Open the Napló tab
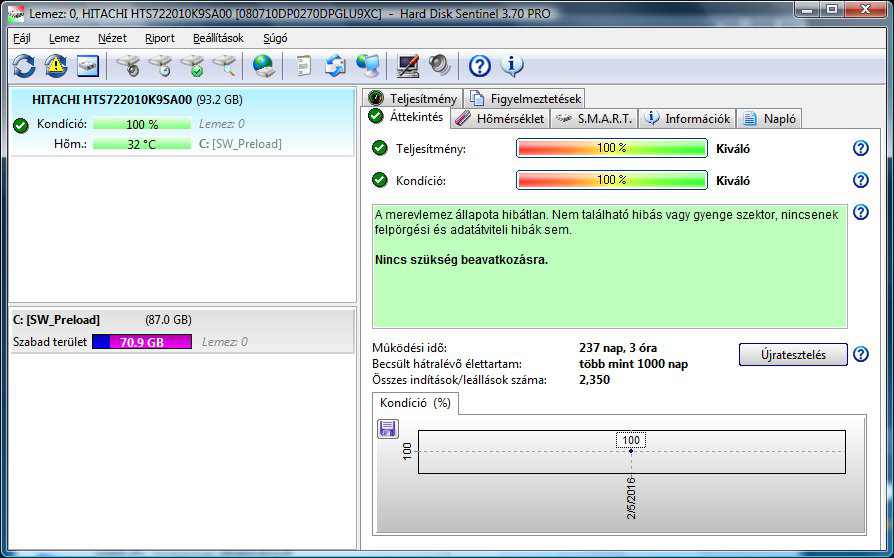This screenshot has height=558, width=894. tap(769, 119)
